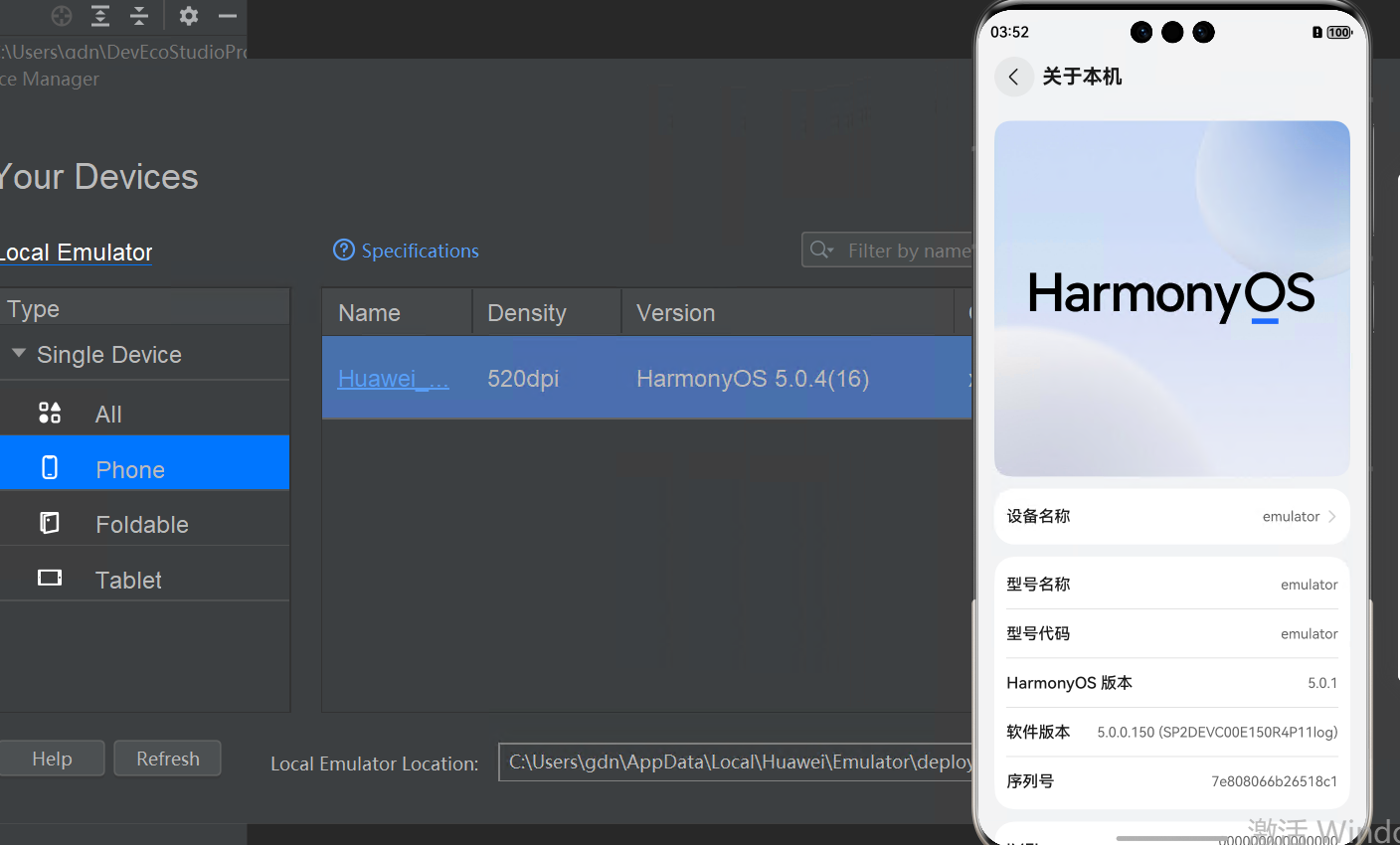Open the Huawei emulator name link
Image resolution: width=1400 pixels, height=845 pixels.
click(394, 379)
